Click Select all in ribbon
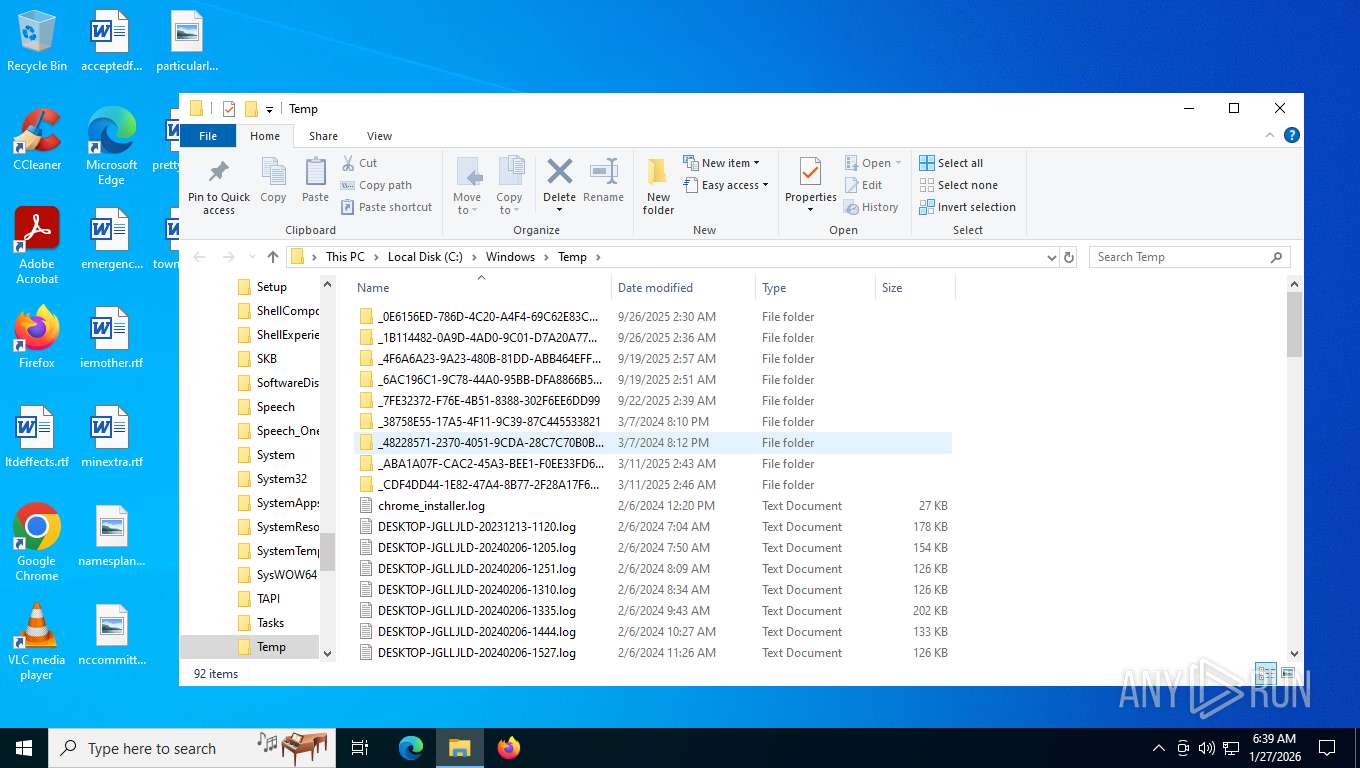The height and width of the screenshot is (768, 1360). (951, 163)
